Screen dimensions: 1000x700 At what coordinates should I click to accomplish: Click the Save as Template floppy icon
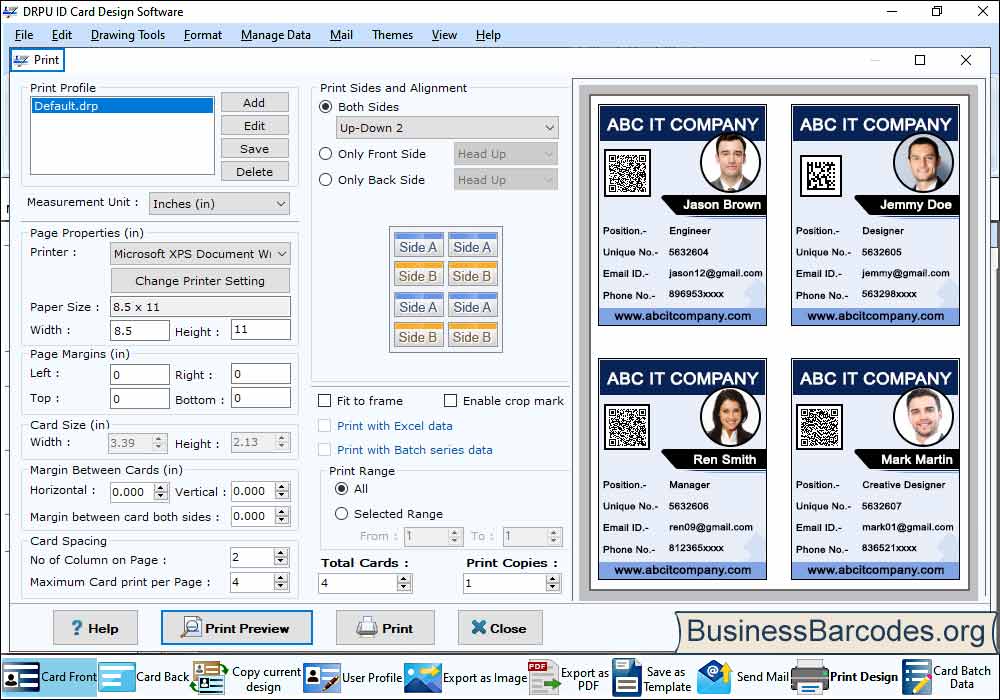point(627,678)
